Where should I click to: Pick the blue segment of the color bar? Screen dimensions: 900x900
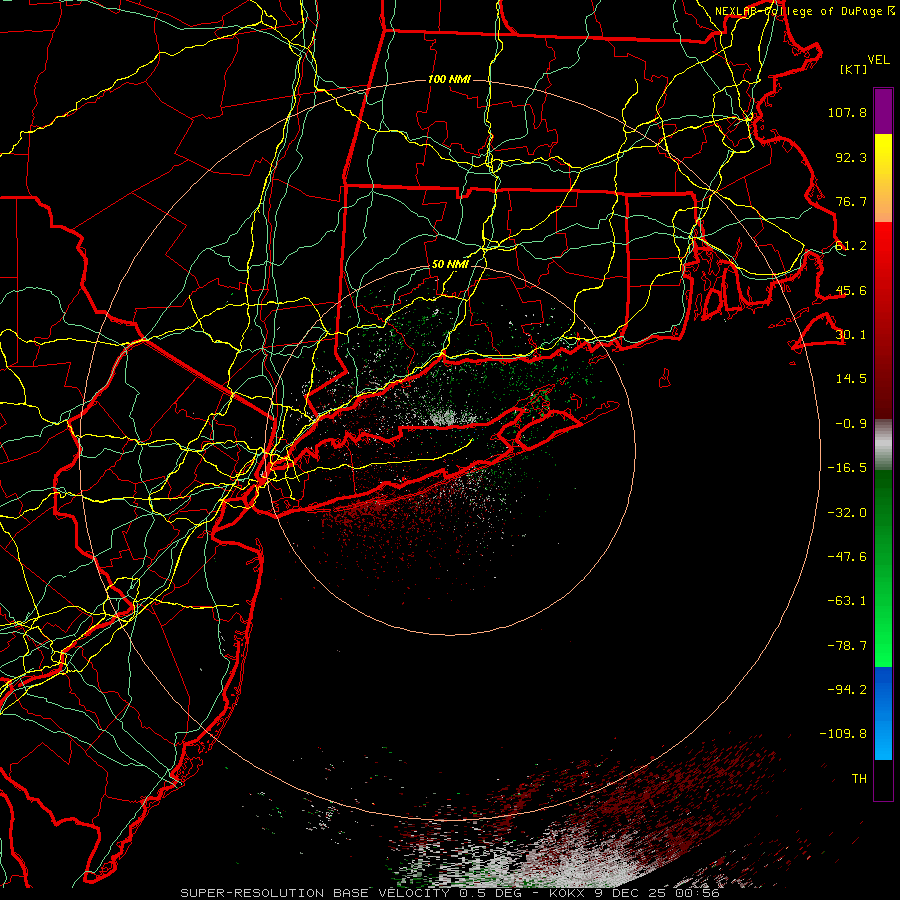(x=883, y=713)
